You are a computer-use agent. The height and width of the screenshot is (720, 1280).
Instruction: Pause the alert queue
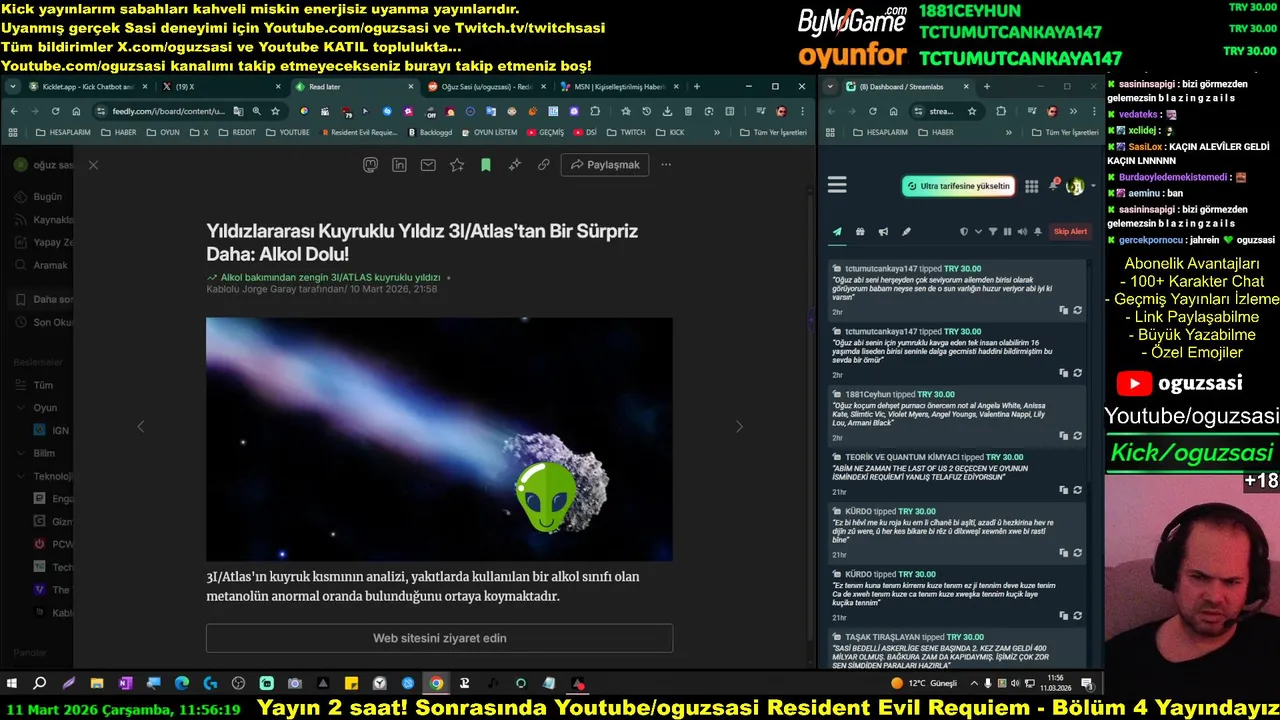click(1007, 231)
